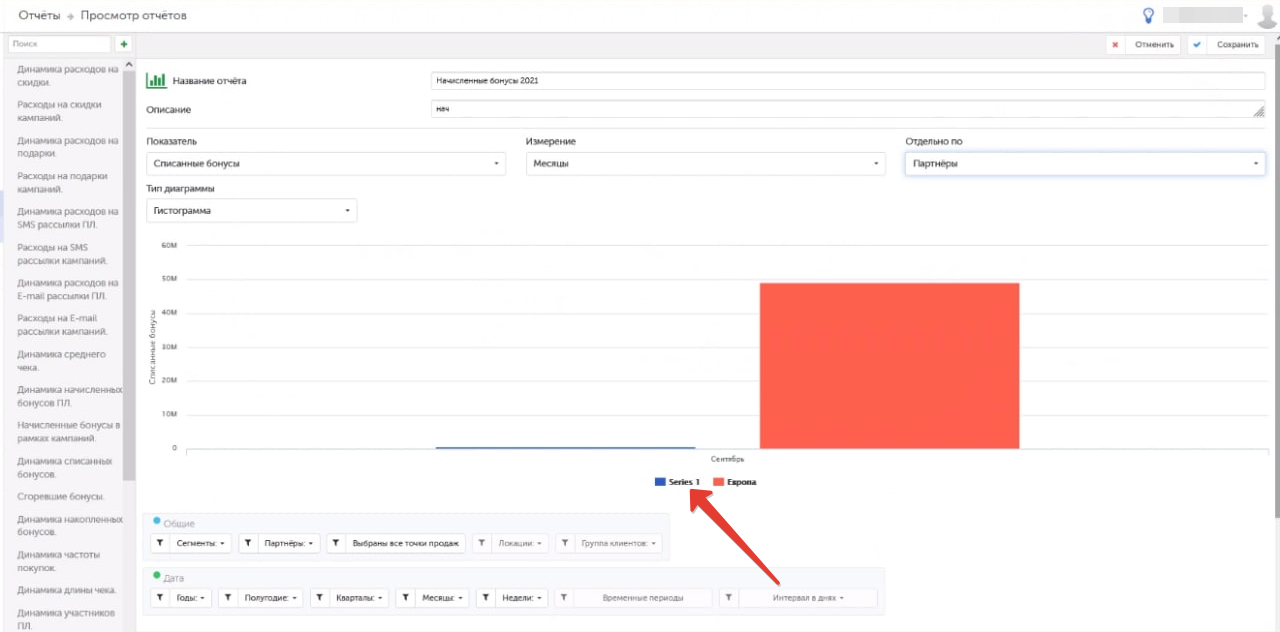Click the filter icon next to Партнёры filter
Screen dimensions: 1280x632
click(249, 543)
